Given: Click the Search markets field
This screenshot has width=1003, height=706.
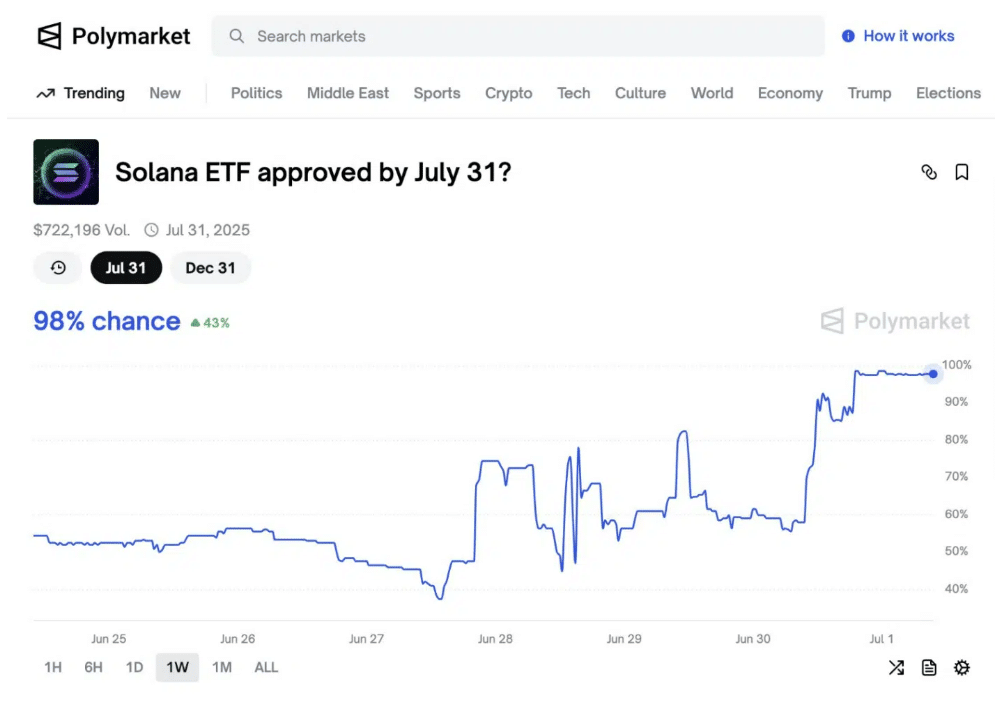Looking at the screenshot, I should coord(518,36).
